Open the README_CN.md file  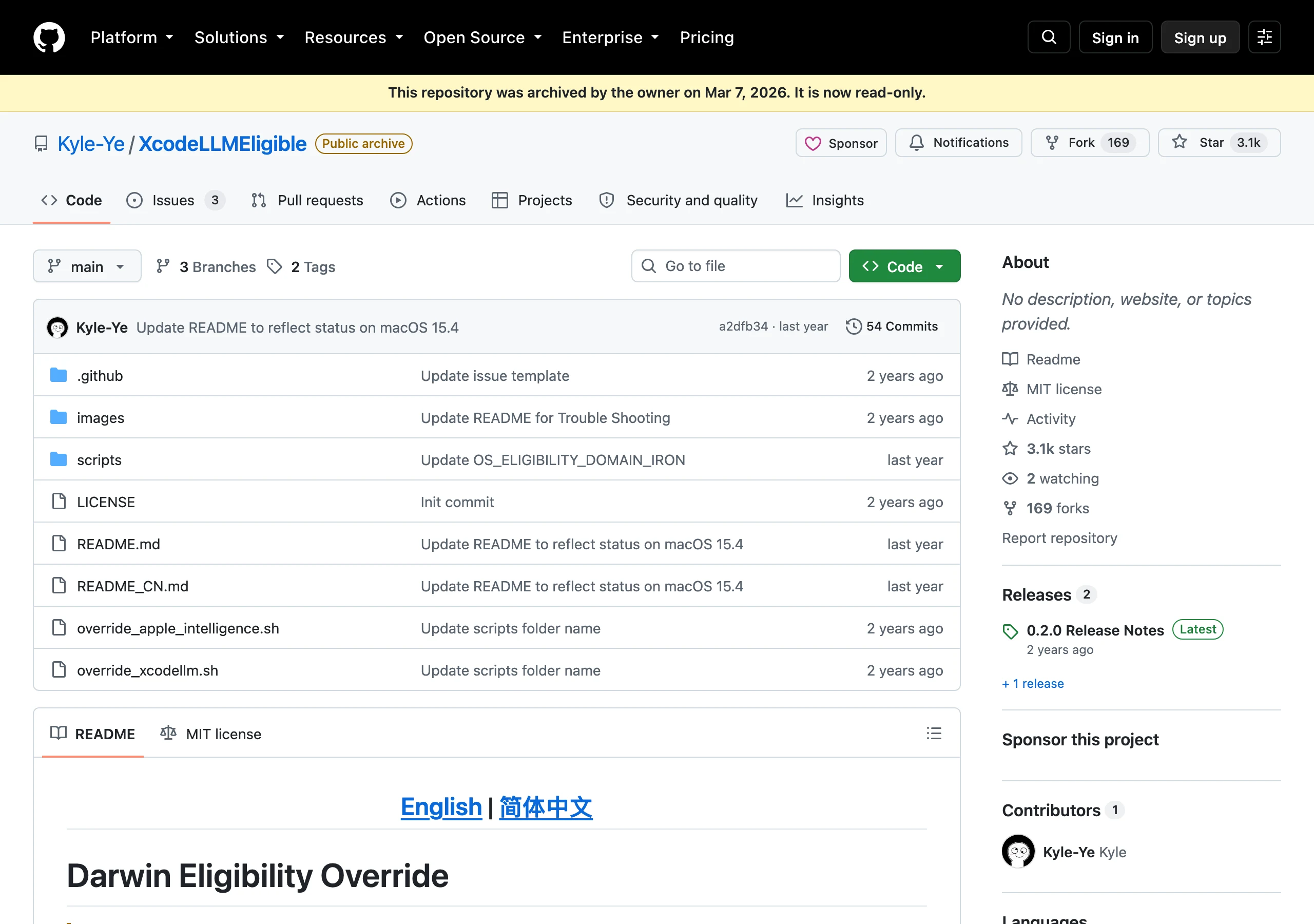pos(133,586)
